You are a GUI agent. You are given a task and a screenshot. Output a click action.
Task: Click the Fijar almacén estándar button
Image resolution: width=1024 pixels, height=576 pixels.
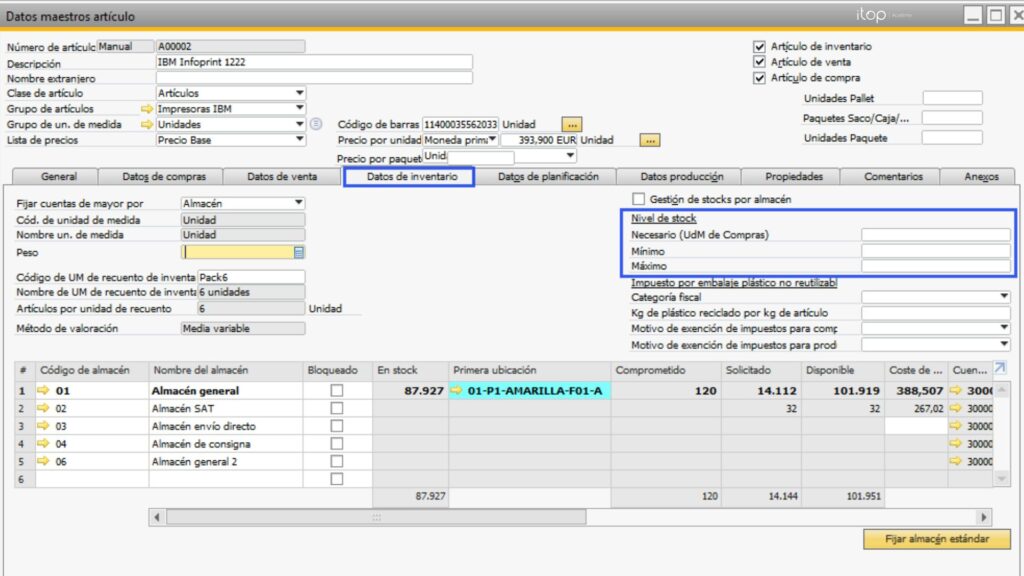tap(936, 539)
